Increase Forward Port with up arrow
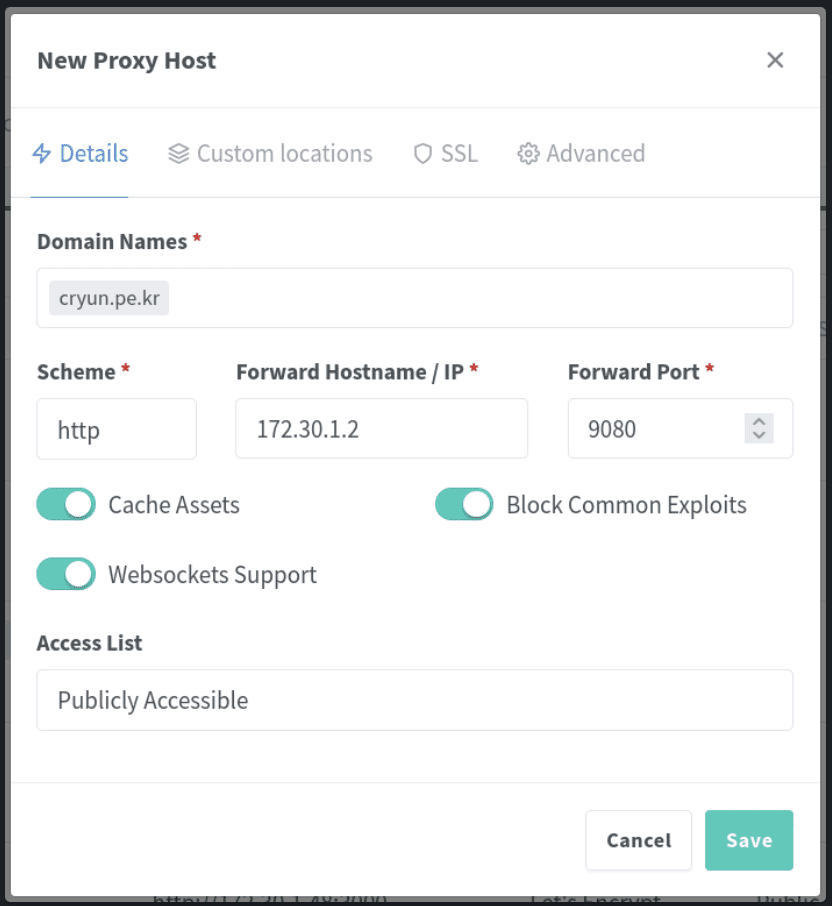Screen dimensions: 832x906 [759, 421]
